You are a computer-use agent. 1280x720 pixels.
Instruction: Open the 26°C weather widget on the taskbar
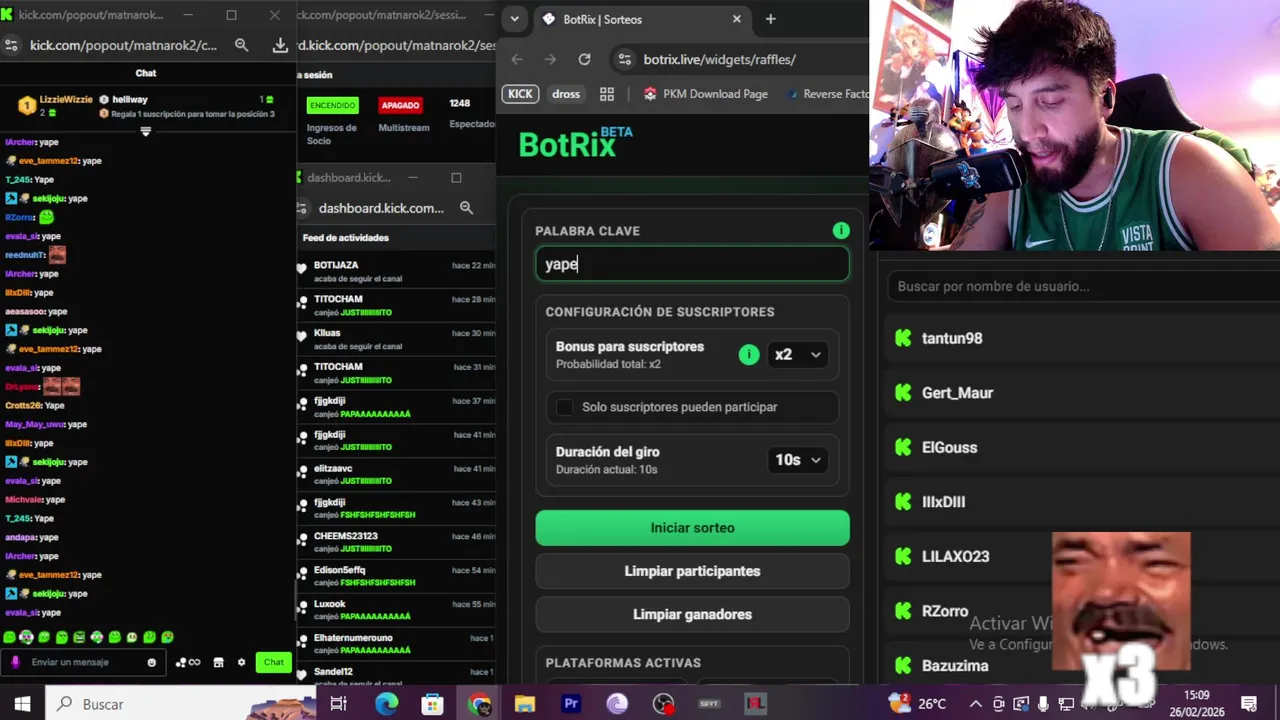pos(917,704)
